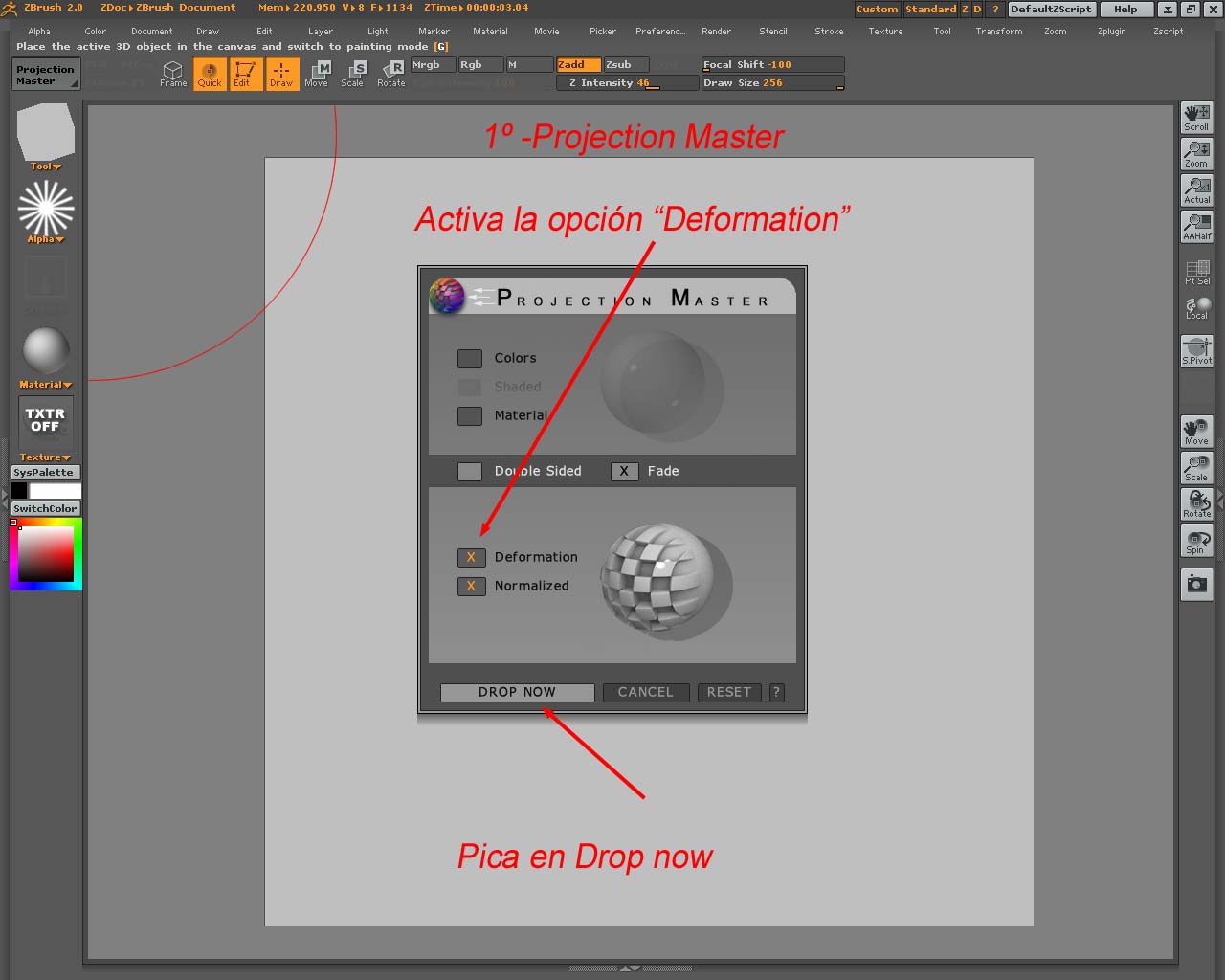Toggle the Zsub mode button
This screenshot has width=1225, height=980.
pyautogui.click(x=626, y=65)
